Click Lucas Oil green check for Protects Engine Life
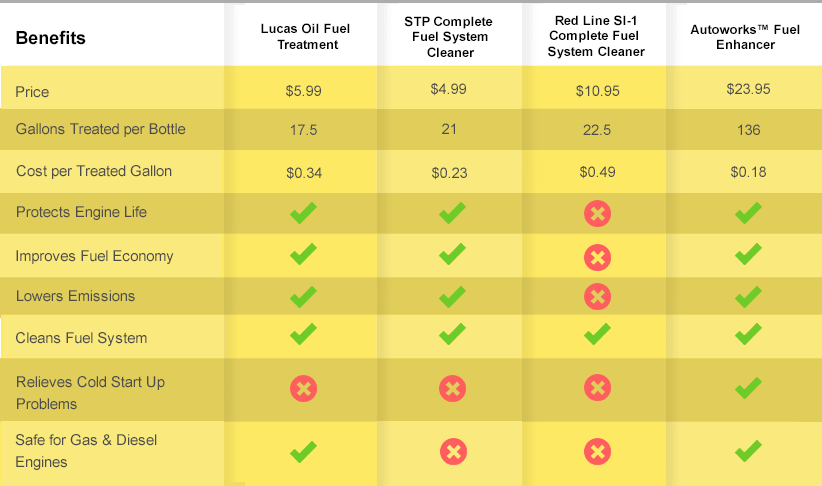 [304, 212]
